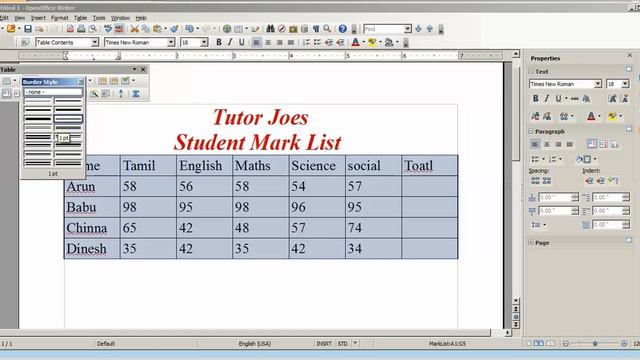Click the OpenOffice Help question icon
The width and height of the screenshot is (640, 360).
342,29
